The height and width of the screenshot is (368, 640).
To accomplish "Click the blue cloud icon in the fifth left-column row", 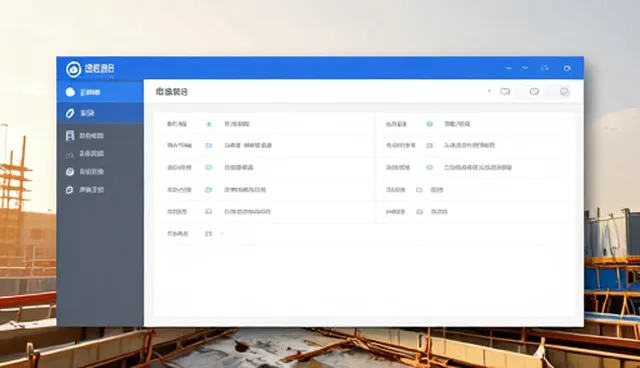I will pos(209,211).
